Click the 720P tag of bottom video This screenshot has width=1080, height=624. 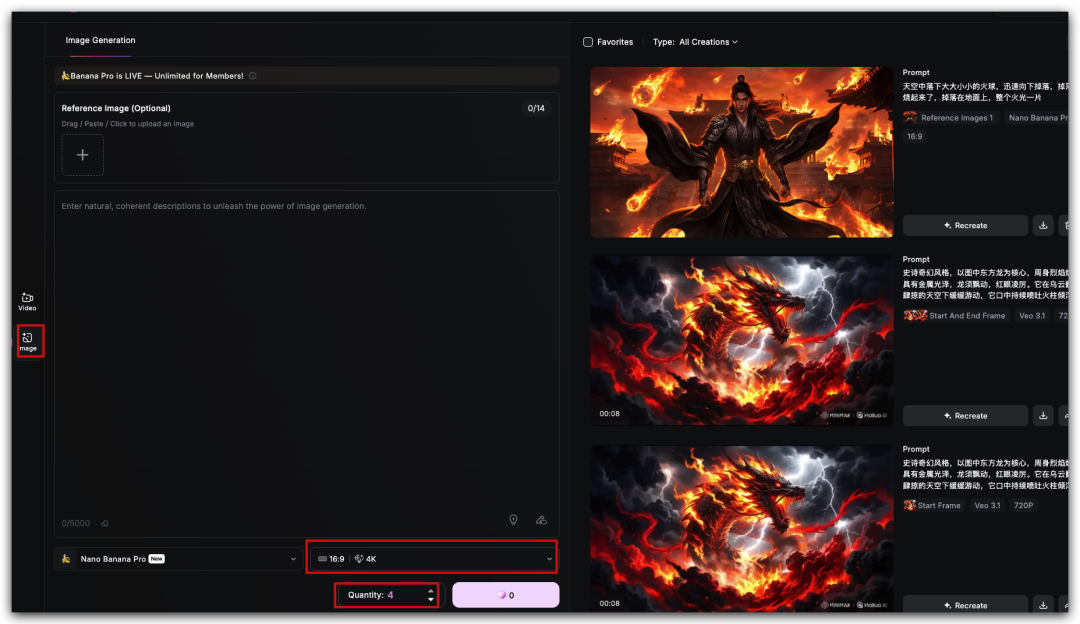pos(1023,505)
